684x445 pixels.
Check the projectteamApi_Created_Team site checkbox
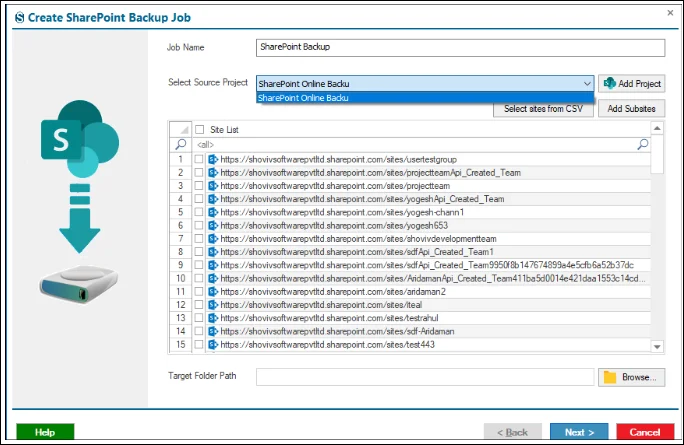click(x=199, y=173)
